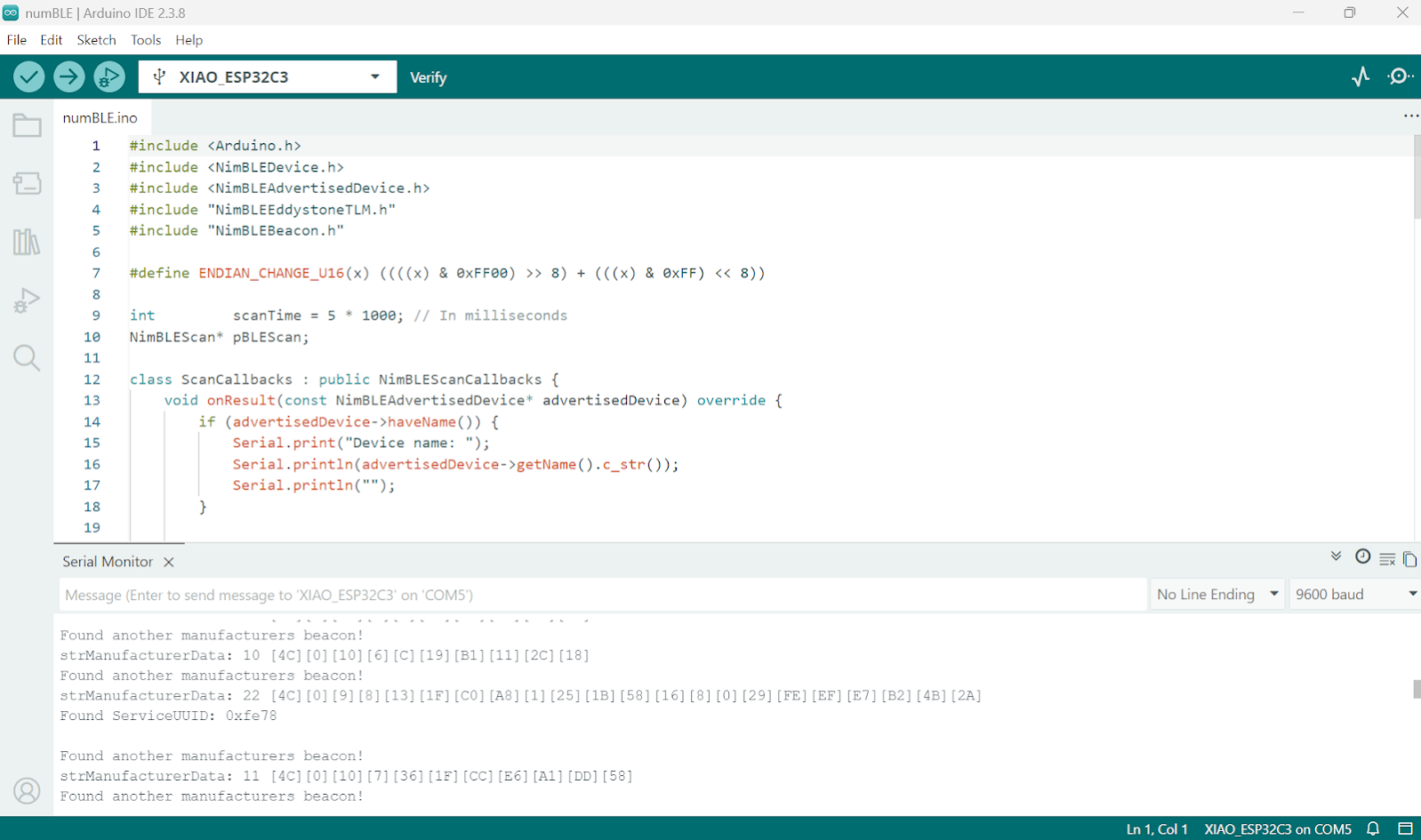Click the #include "NimBLEEddystoneTLM.h" line
This screenshot has width=1421, height=840.
coord(262,210)
